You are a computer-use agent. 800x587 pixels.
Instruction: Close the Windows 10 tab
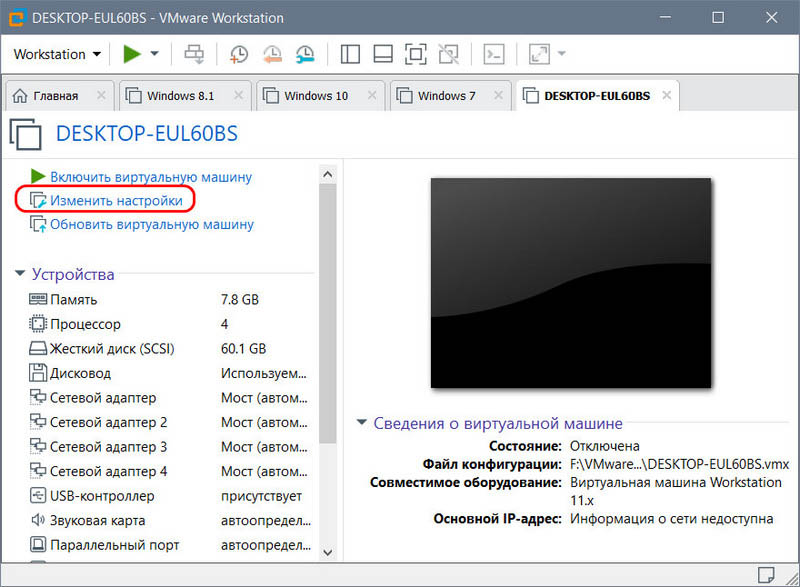click(x=372, y=95)
